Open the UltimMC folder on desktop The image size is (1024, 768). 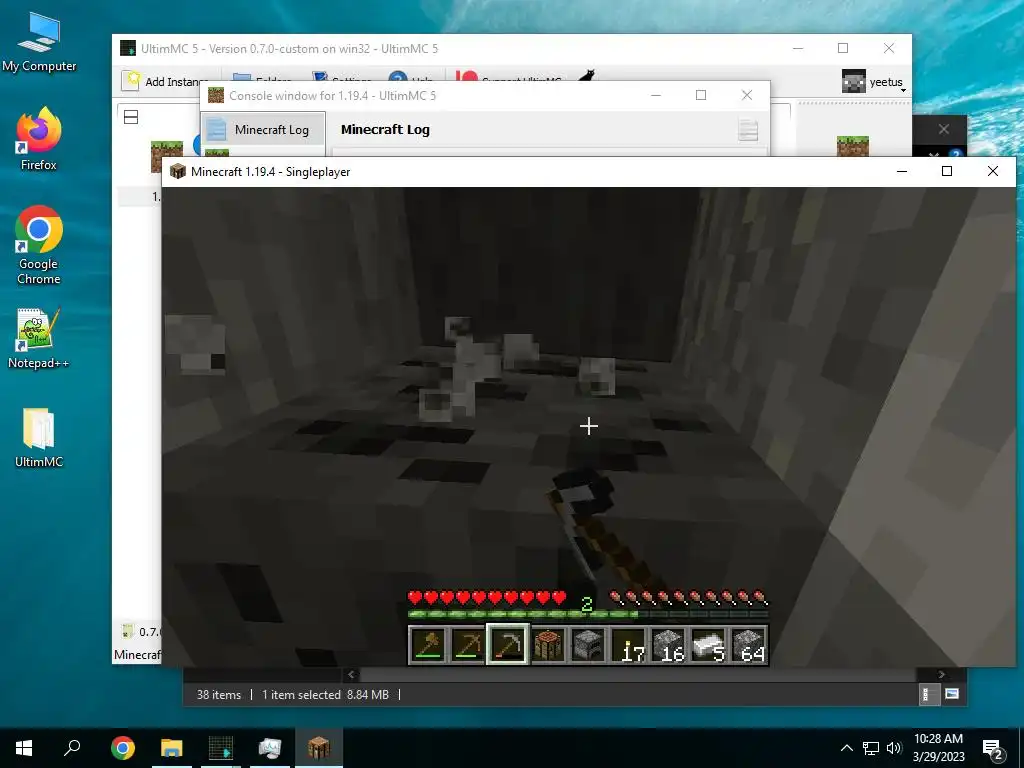[x=39, y=438]
